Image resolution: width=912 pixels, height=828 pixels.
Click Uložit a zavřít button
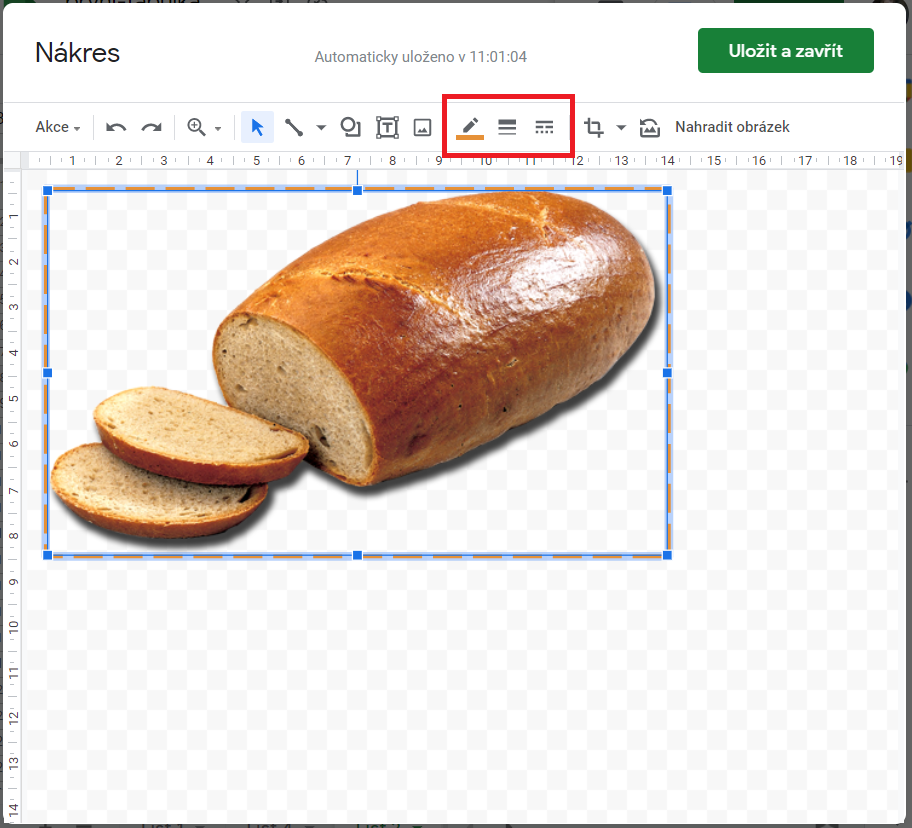coord(785,51)
